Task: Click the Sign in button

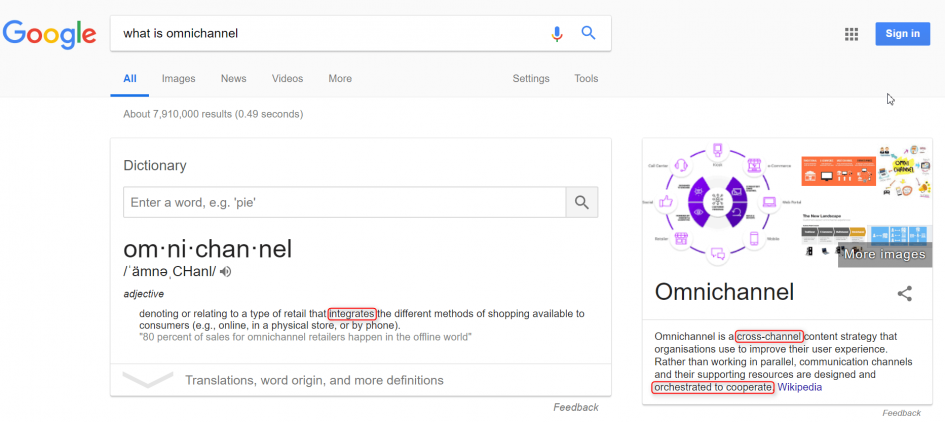Action: pos(902,34)
